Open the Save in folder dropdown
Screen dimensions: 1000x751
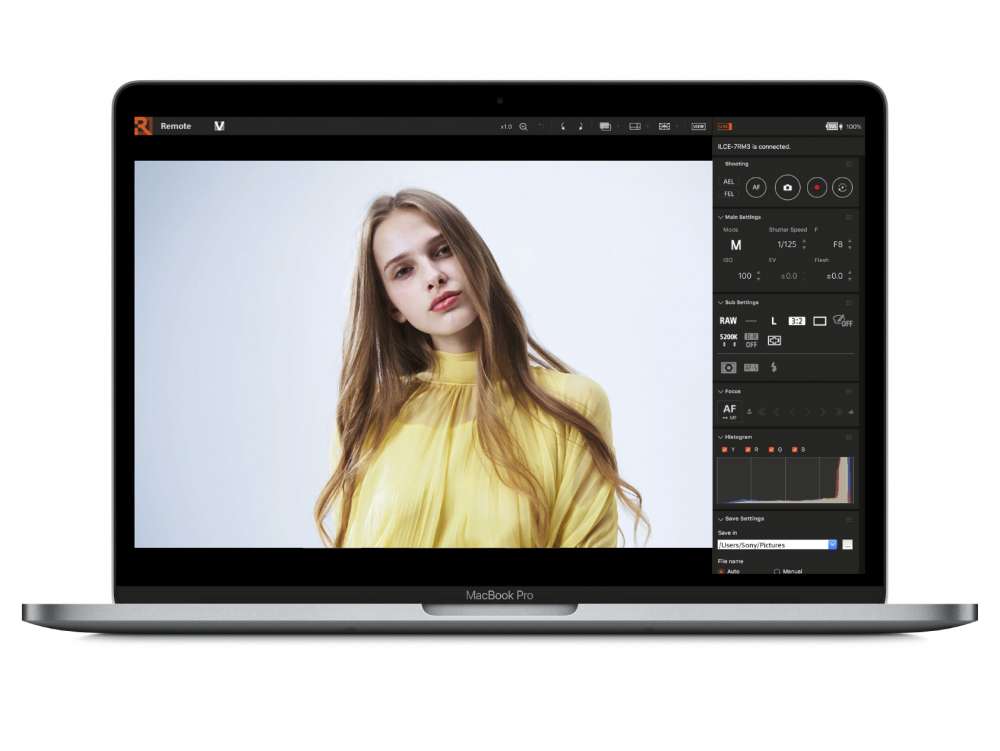click(x=832, y=545)
